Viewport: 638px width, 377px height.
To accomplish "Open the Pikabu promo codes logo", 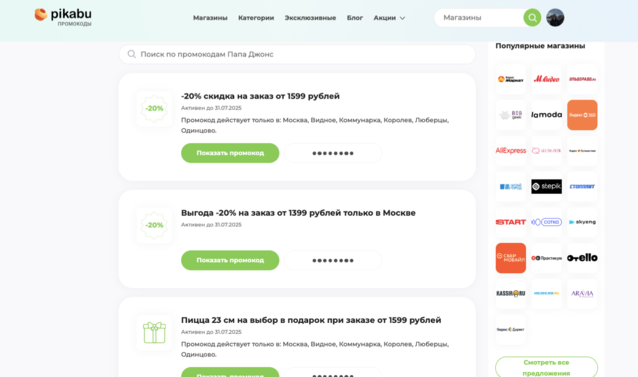I will [x=63, y=17].
